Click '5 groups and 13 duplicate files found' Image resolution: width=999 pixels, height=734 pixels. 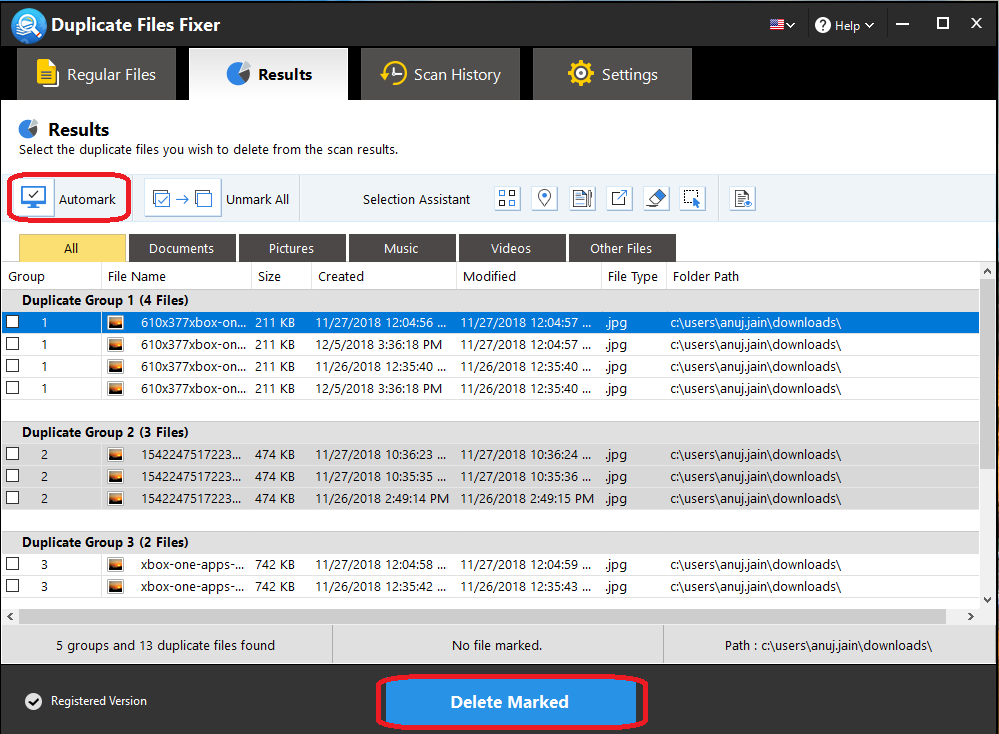pyautogui.click(x=166, y=645)
